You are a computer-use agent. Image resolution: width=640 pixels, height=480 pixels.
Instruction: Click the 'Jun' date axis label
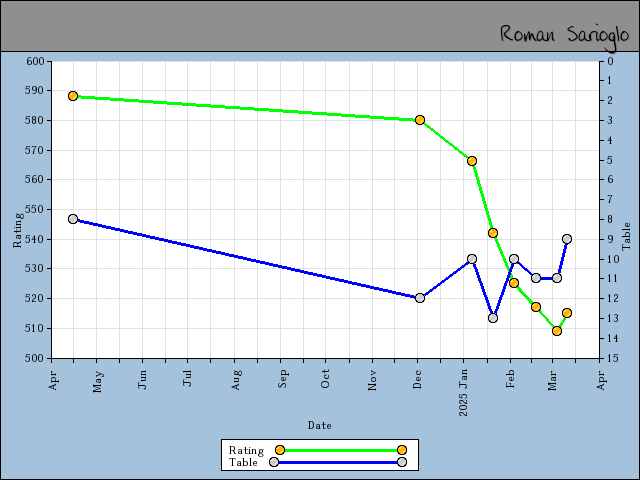point(142,379)
